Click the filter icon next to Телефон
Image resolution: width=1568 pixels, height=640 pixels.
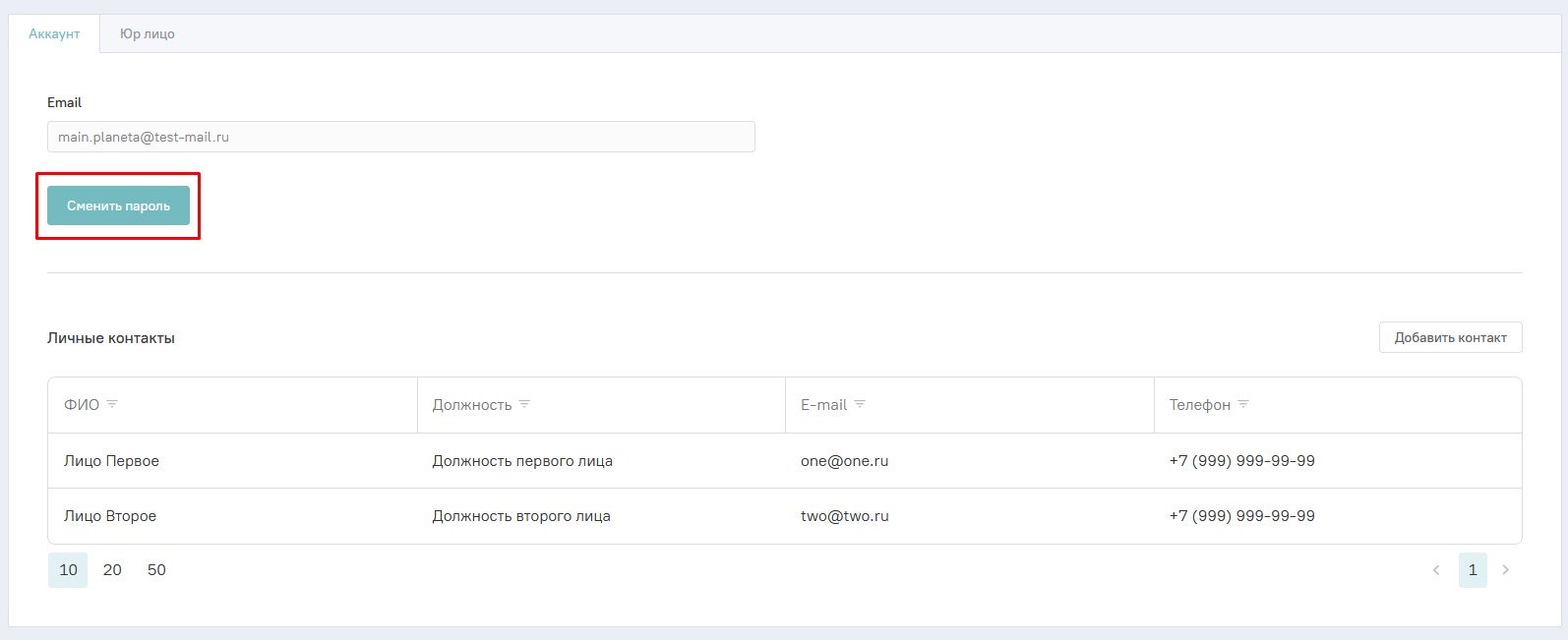pyautogui.click(x=1243, y=404)
